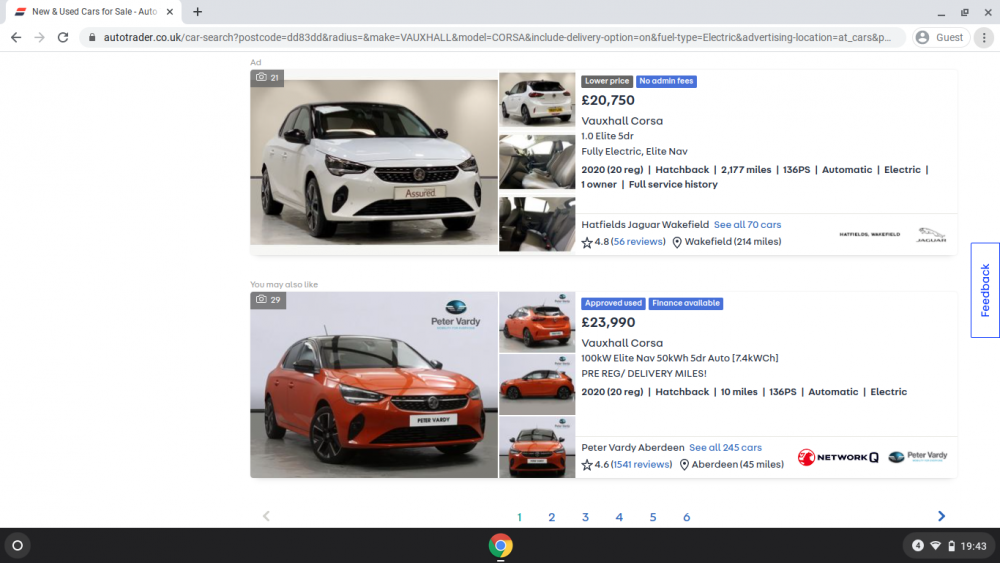Click the Peter Vardy dealer logo
The width and height of the screenshot is (1000, 563).
click(918, 457)
